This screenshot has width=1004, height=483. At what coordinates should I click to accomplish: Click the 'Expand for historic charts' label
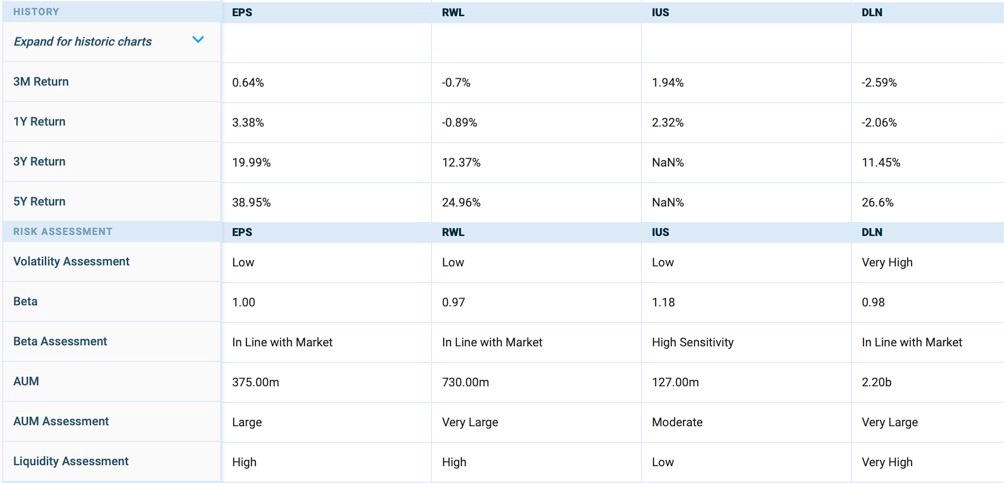tap(83, 42)
